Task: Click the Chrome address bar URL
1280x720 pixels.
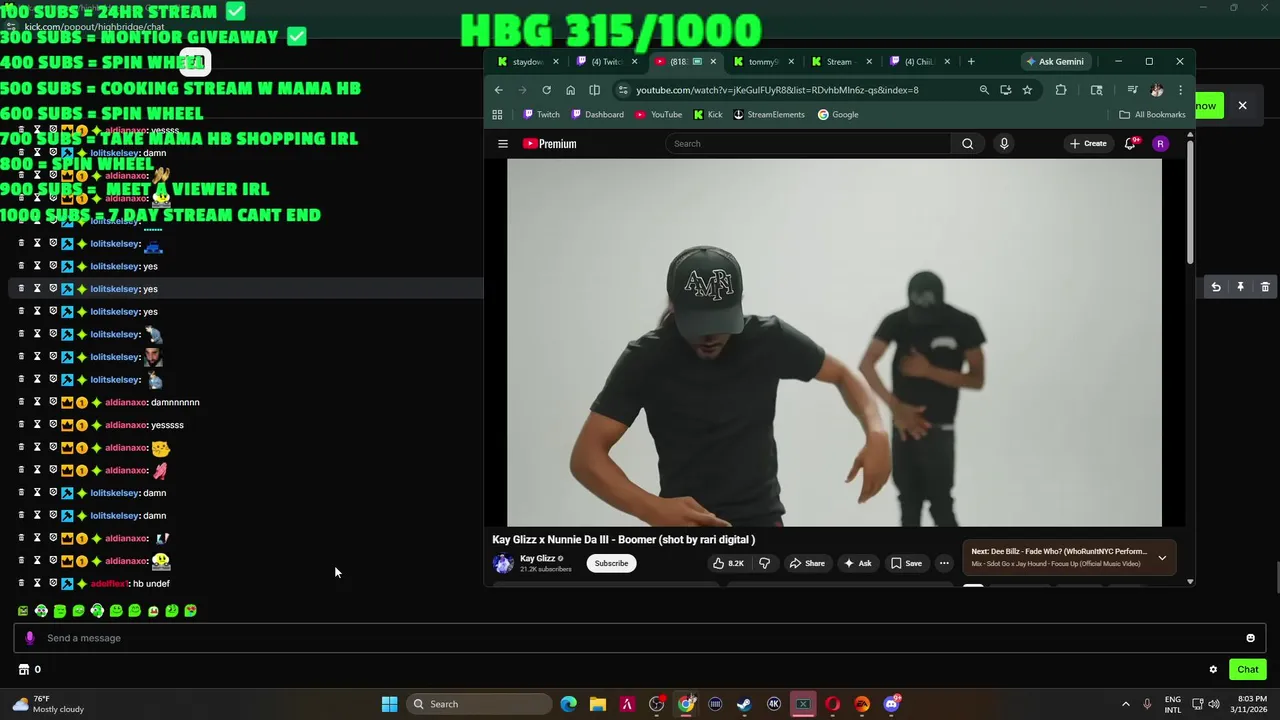Action: (777, 90)
